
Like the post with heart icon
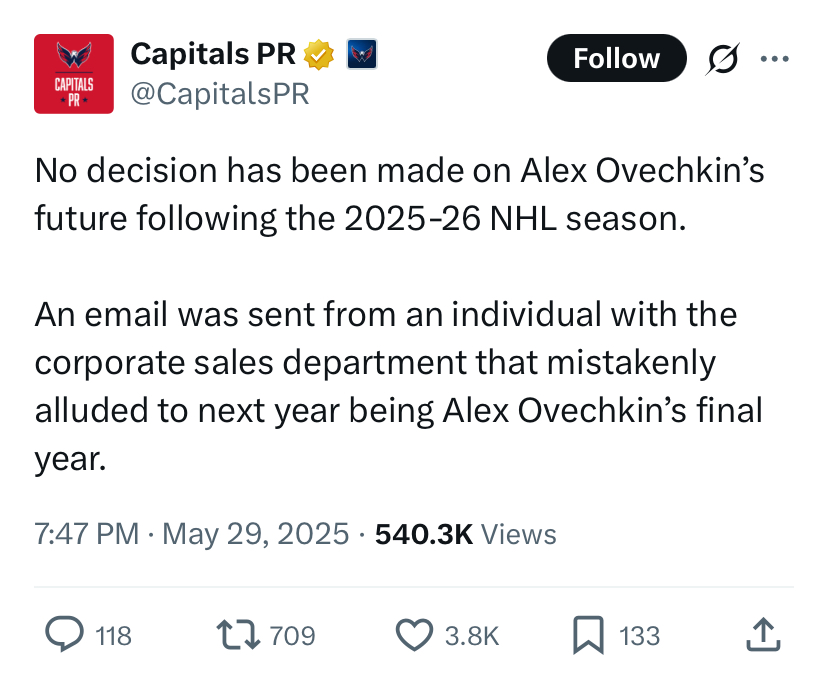[415, 635]
